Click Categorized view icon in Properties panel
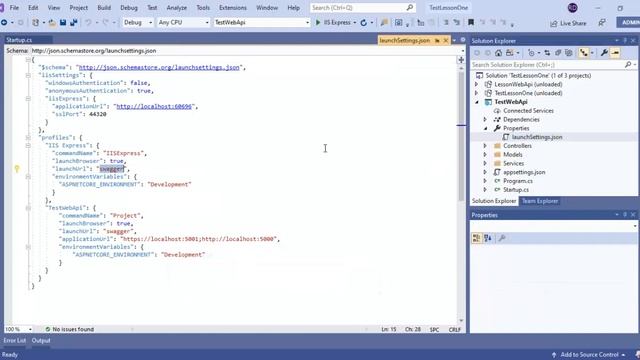Viewport: 640px width, 360px height. point(476,238)
